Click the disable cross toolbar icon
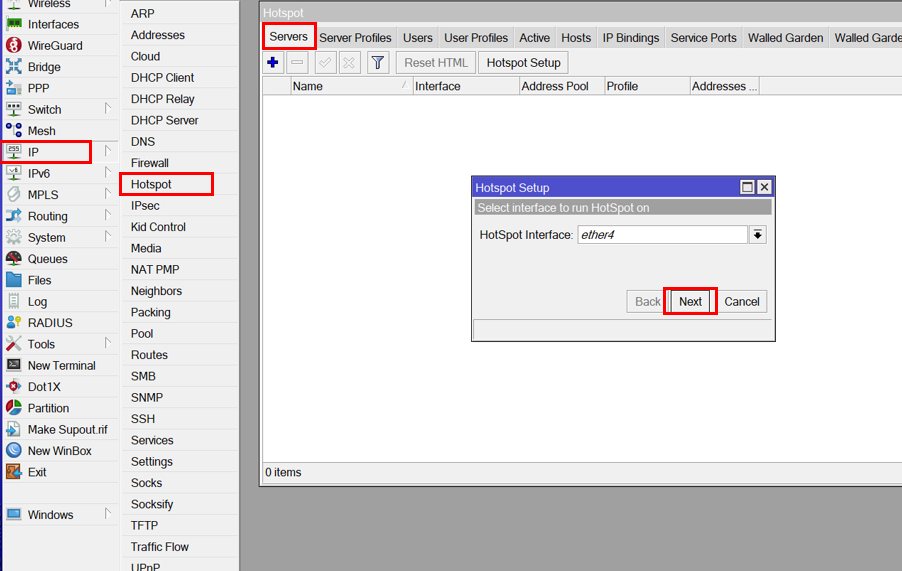 coord(349,63)
